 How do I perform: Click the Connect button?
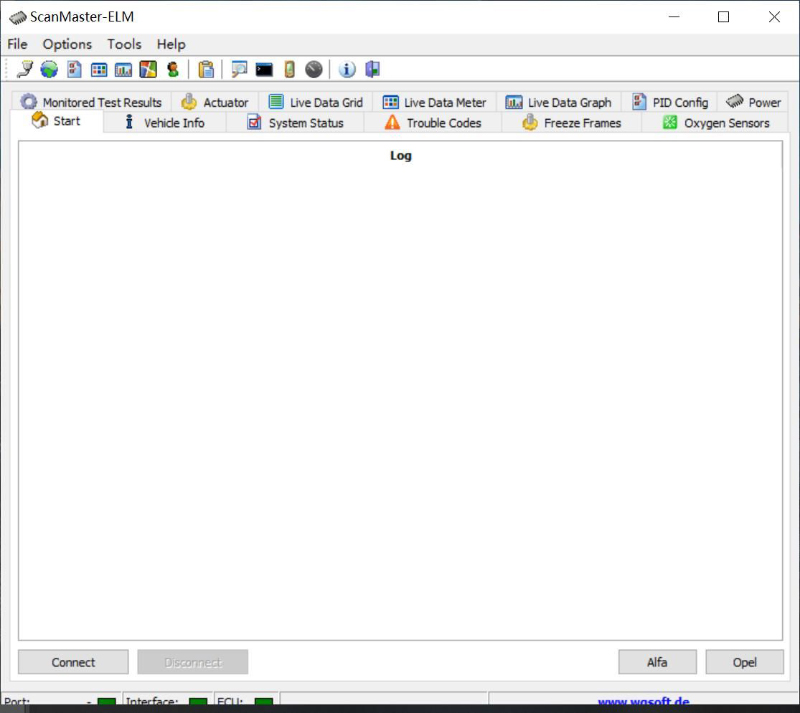pos(73,662)
